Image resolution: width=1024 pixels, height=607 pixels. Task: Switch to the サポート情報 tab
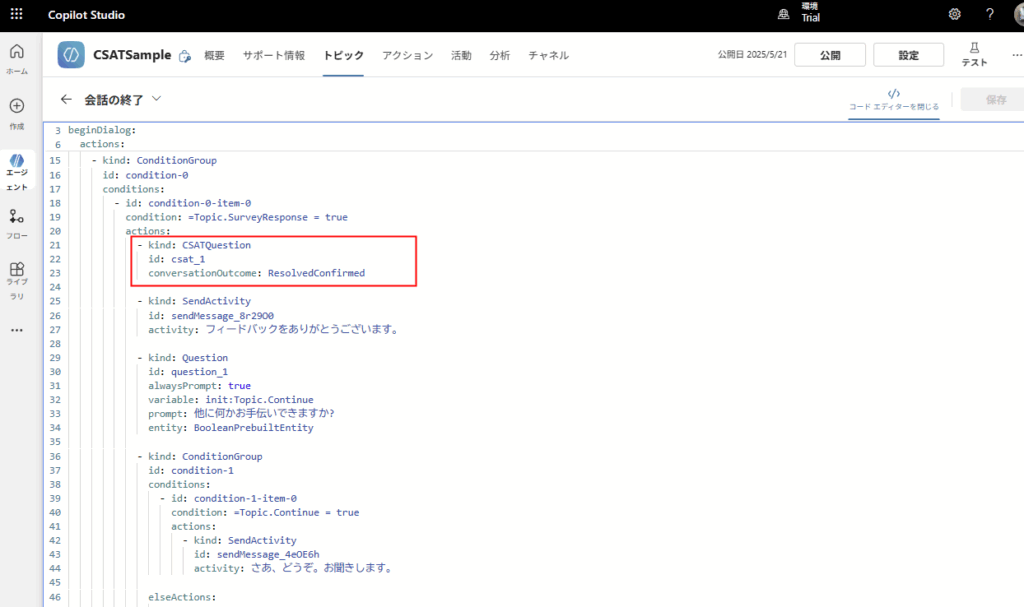coord(274,56)
